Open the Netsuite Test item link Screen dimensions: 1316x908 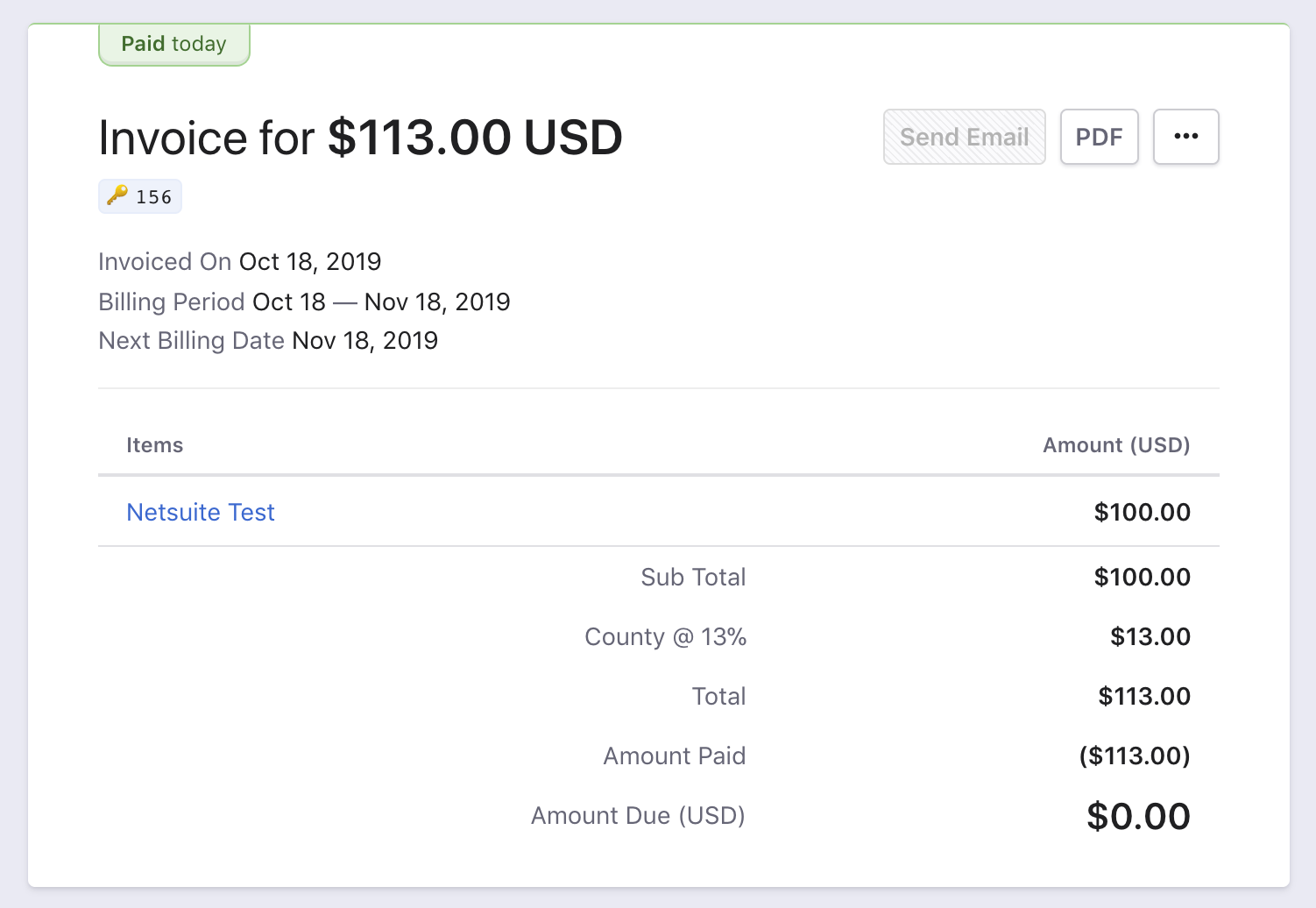point(201,512)
